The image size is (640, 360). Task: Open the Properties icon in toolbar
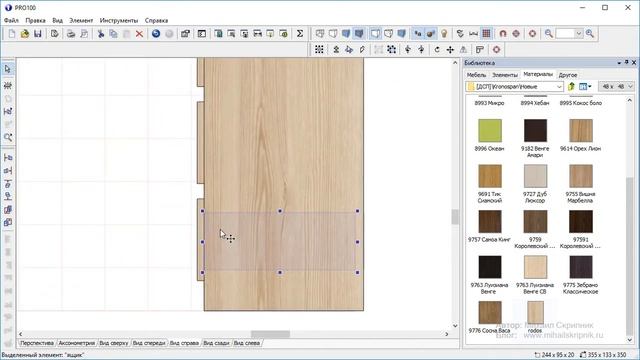pyautogui.click(x=185, y=34)
